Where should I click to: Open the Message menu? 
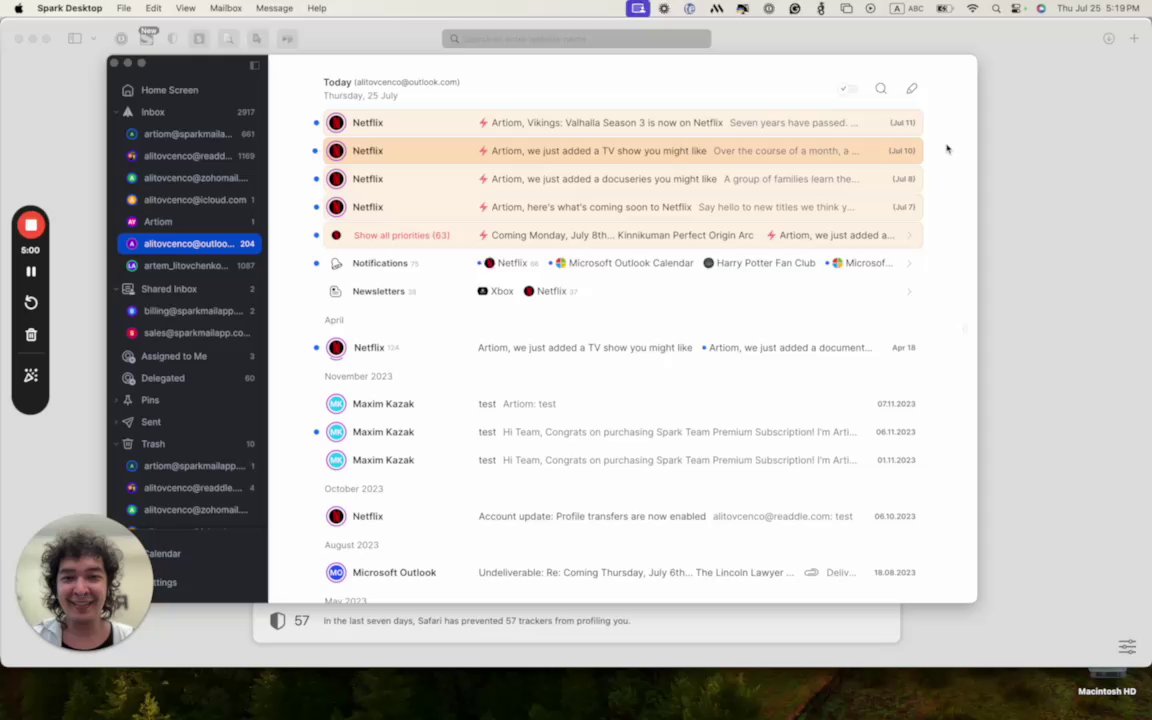pyautogui.click(x=274, y=8)
